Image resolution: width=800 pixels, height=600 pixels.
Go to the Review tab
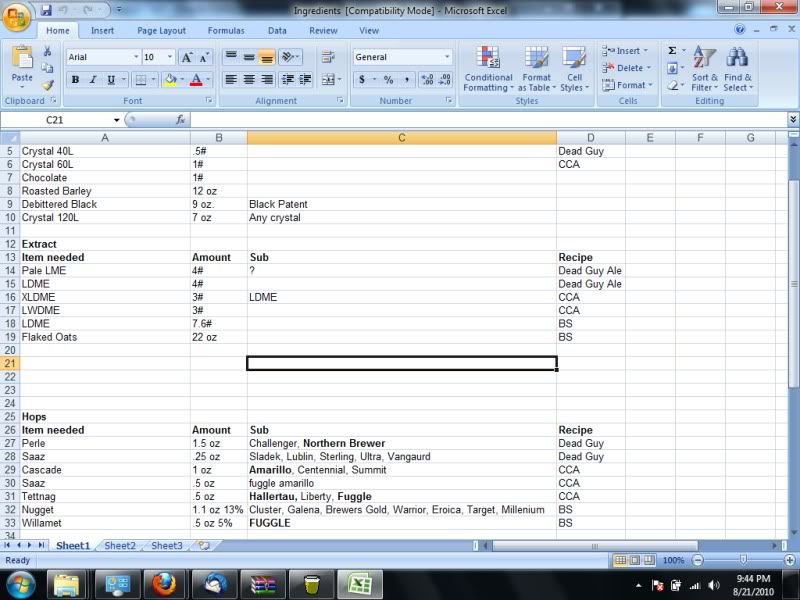coord(323,31)
